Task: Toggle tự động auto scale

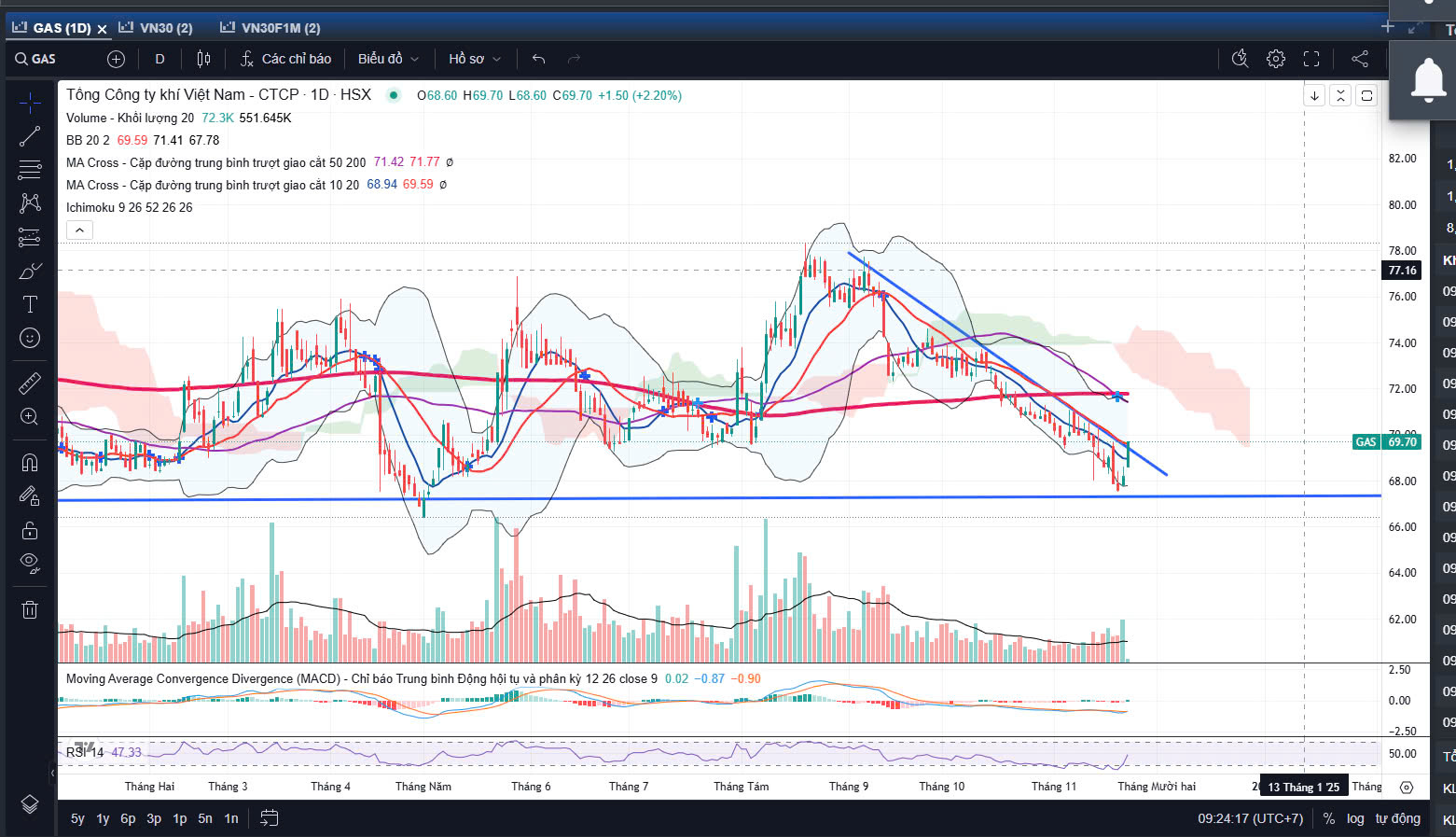Action: [x=1397, y=818]
